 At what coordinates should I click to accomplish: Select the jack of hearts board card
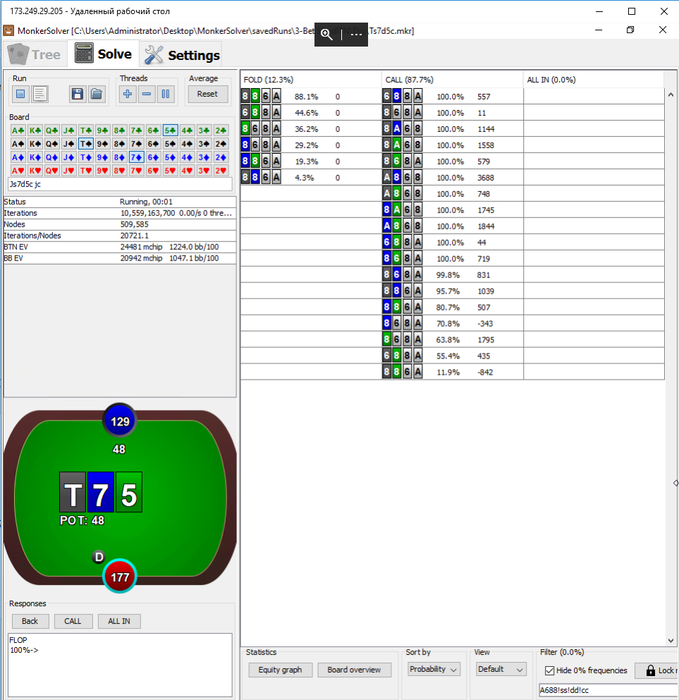(x=69, y=171)
